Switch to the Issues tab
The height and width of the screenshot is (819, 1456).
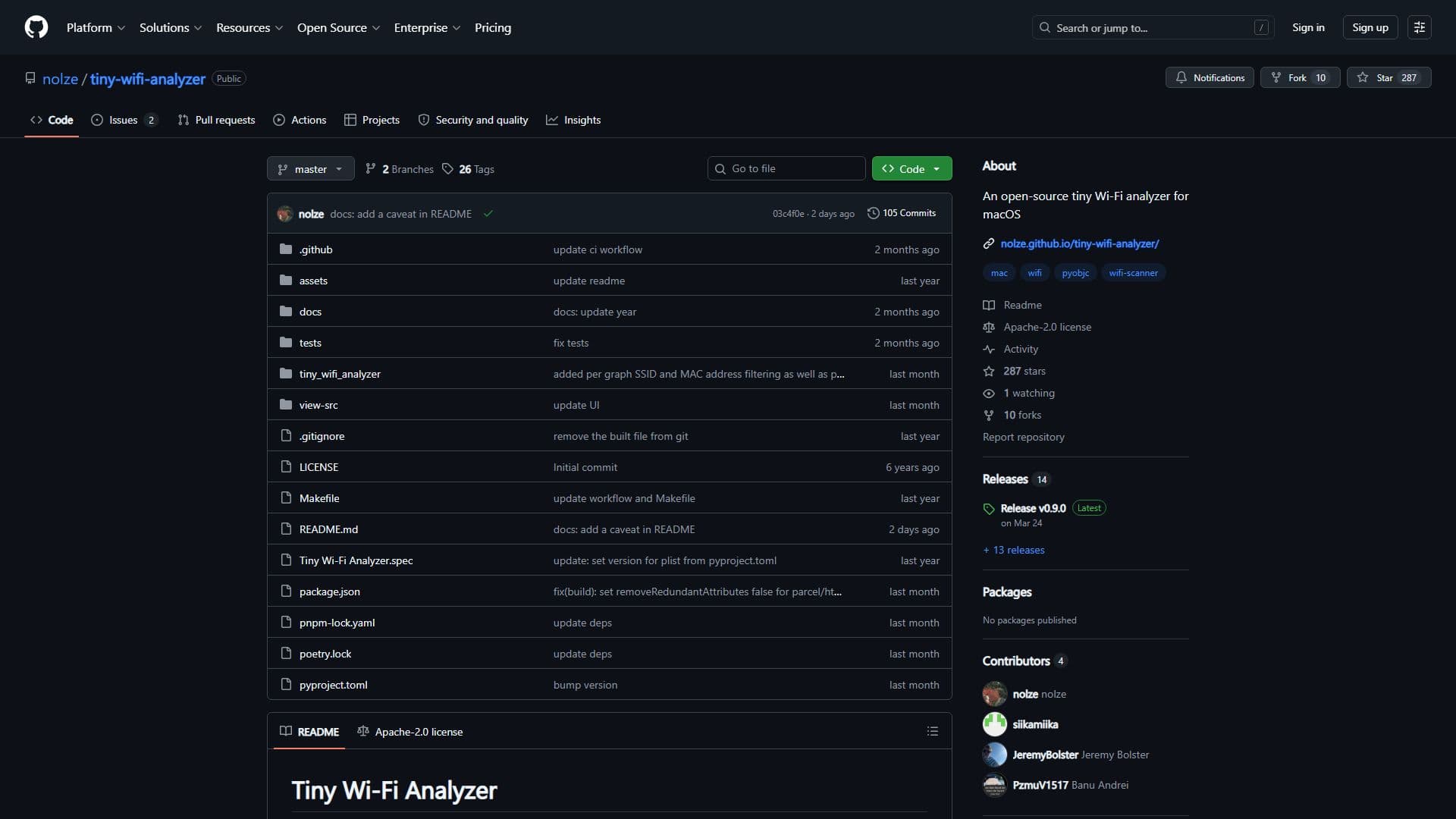(x=124, y=120)
